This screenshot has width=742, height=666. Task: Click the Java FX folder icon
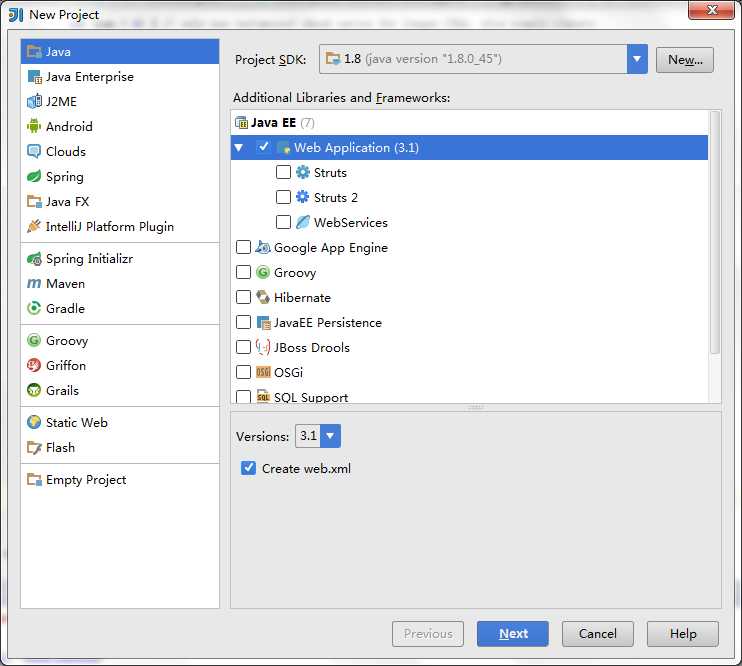pyautogui.click(x=34, y=202)
